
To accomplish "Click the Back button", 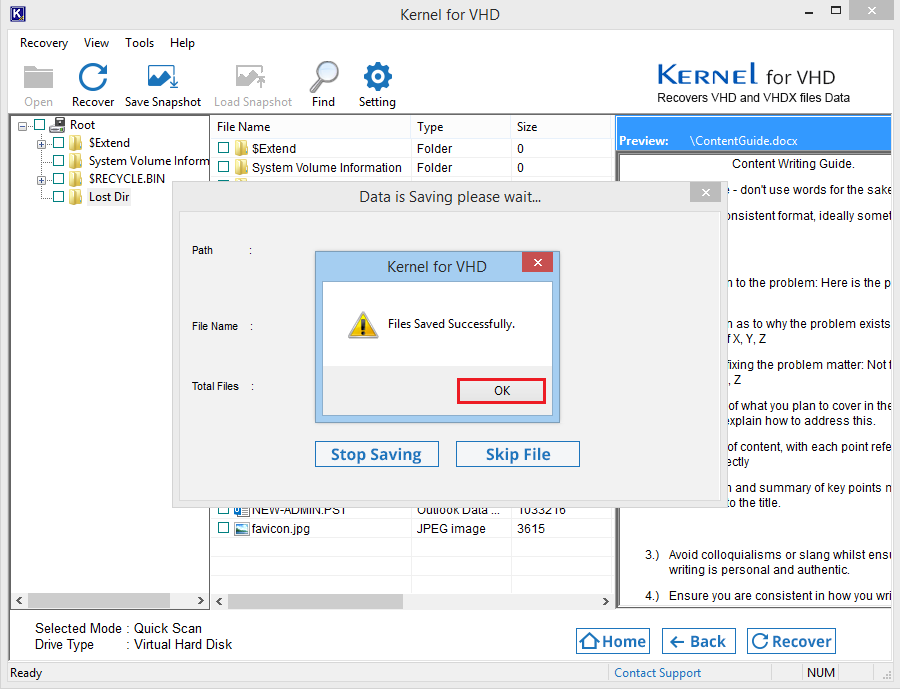I will [699, 641].
